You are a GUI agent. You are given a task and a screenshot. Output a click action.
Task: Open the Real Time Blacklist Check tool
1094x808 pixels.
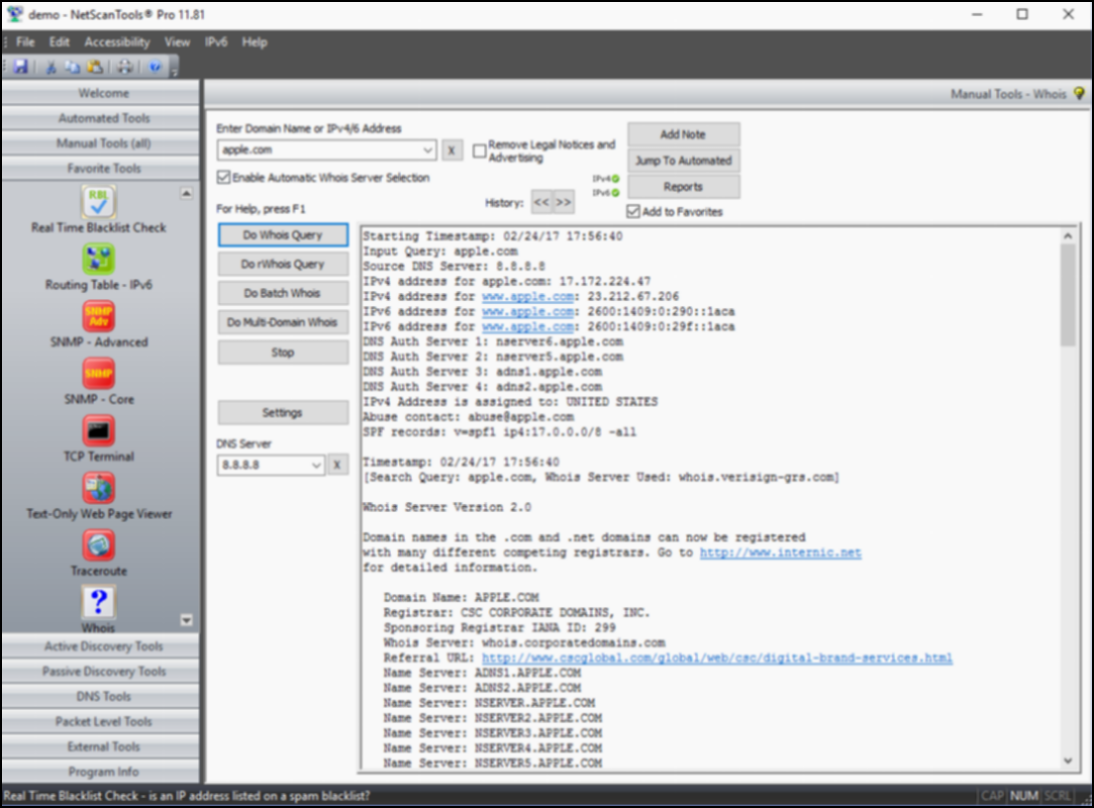pos(98,203)
